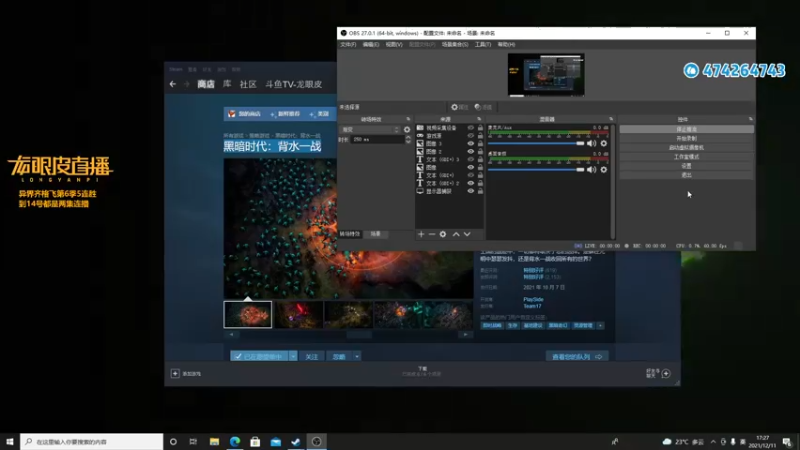Open friends chat icon in Steam
This screenshot has height=450, width=800.
click(666, 373)
